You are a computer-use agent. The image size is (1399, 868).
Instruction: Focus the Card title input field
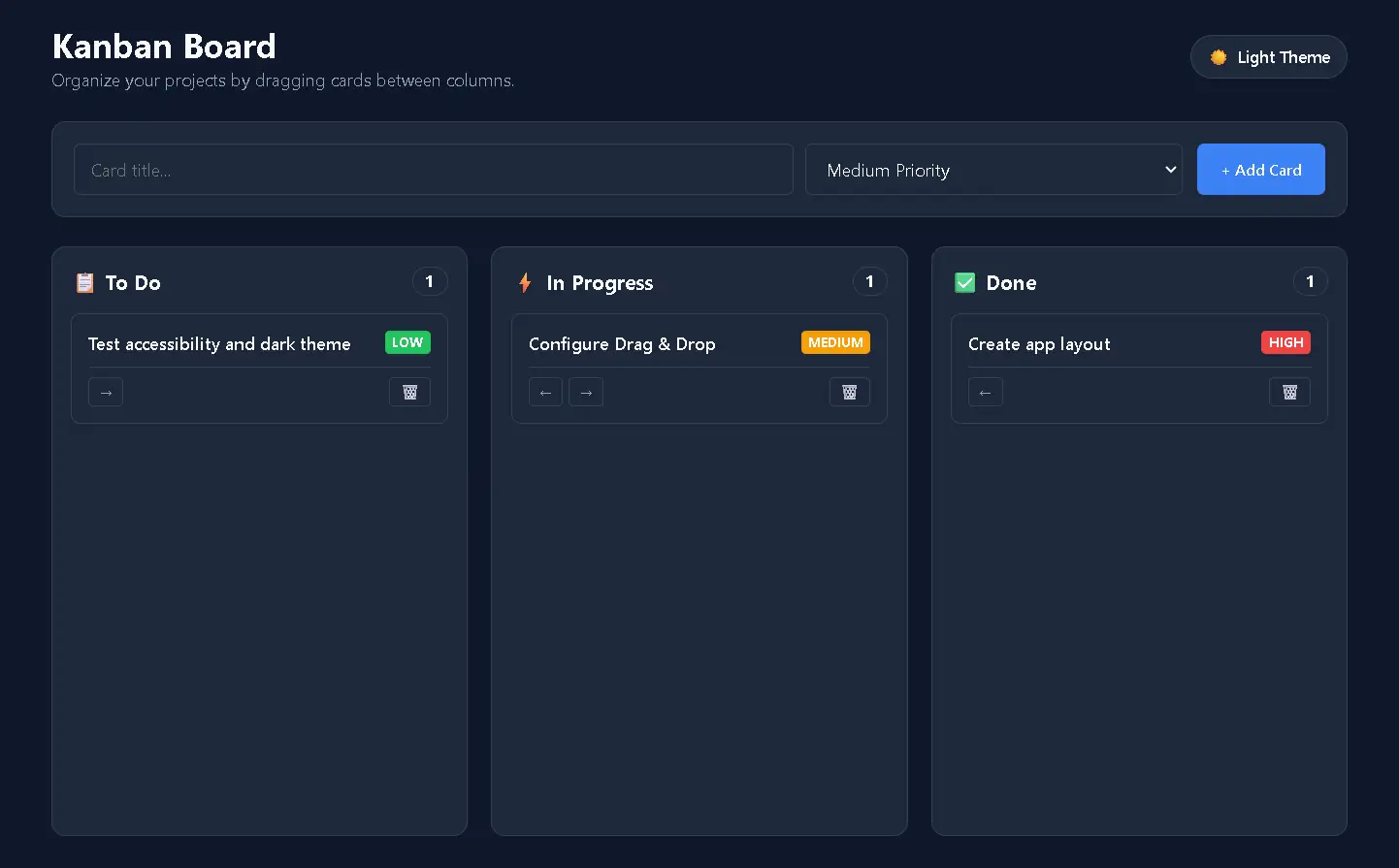(x=434, y=170)
